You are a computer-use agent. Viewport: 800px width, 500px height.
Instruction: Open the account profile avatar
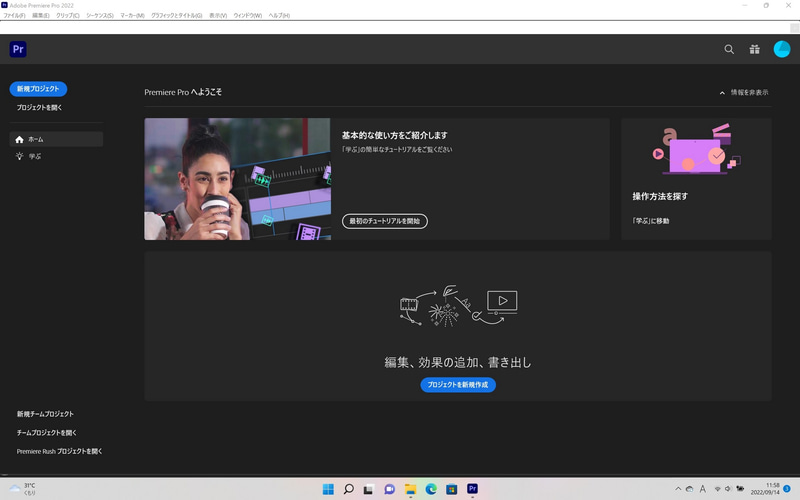(x=782, y=49)
